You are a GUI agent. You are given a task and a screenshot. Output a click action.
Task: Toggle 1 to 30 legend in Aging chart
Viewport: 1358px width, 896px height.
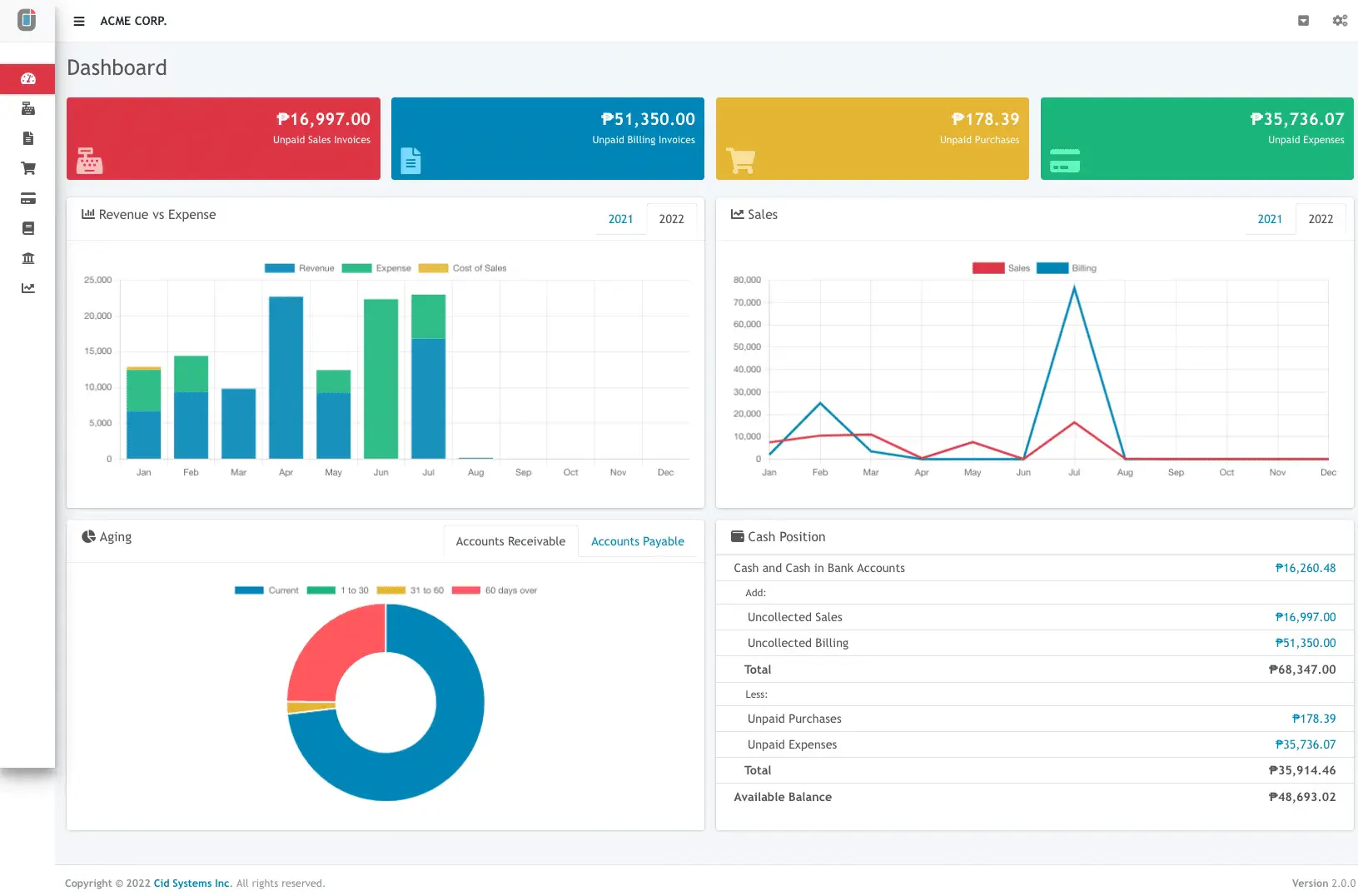[337, 590]
